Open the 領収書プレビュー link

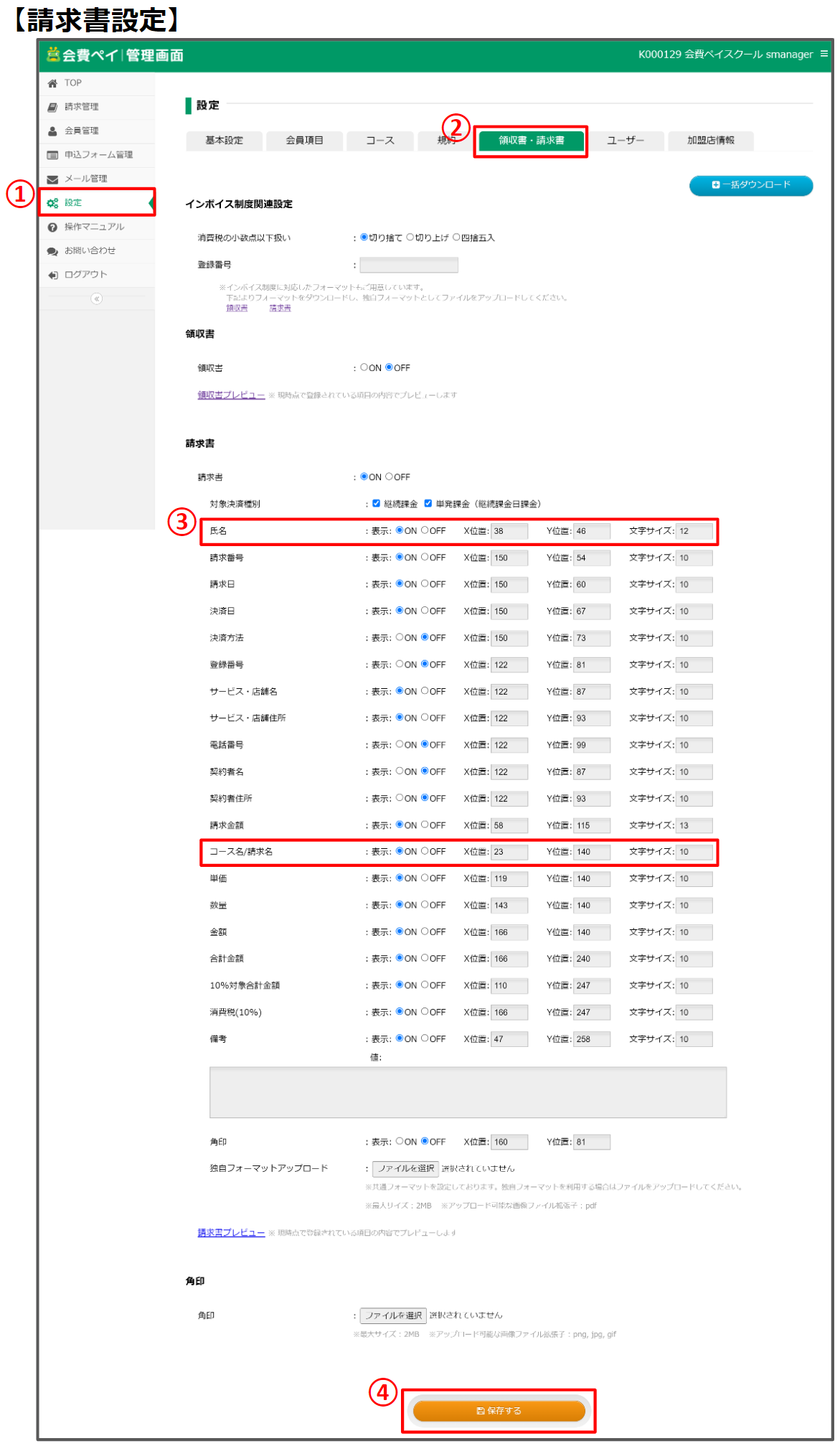(x=231, y=395)
